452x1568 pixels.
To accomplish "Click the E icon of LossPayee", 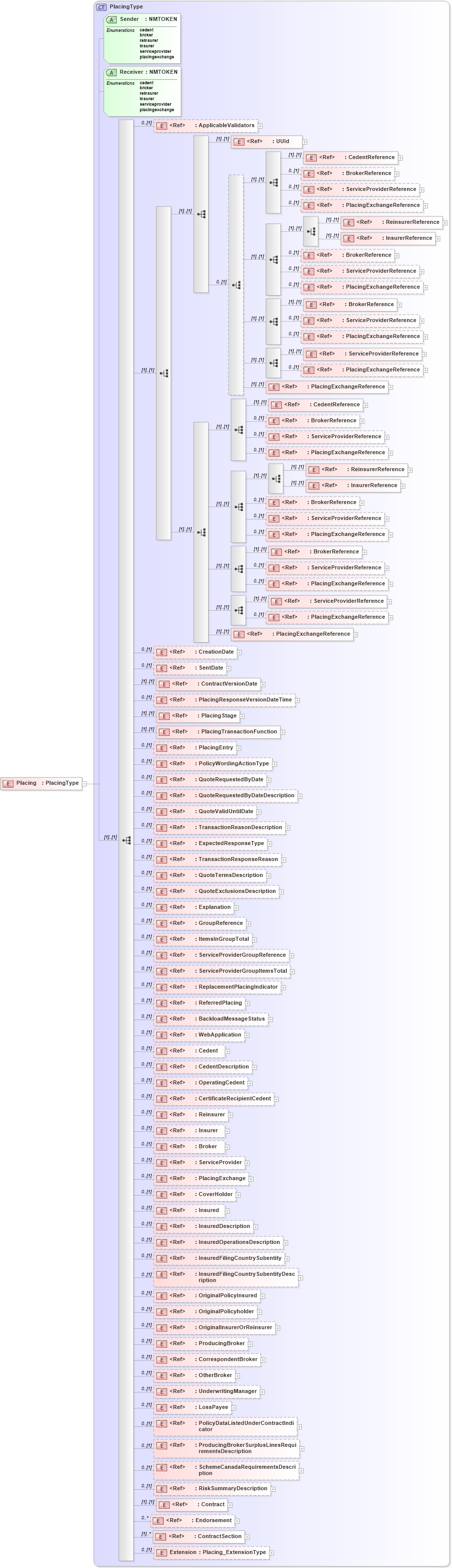I will click(x=162, y=1408).
